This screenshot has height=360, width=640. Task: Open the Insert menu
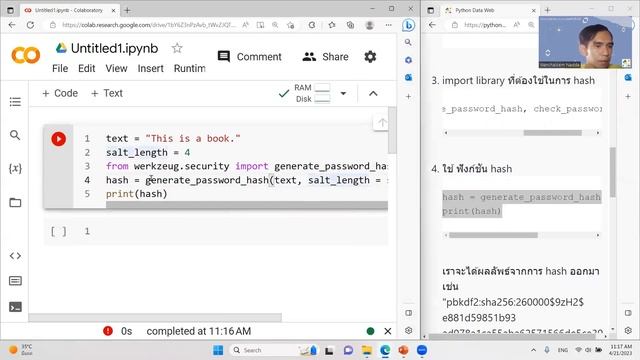pyautogui.click(x=151, y=69)
